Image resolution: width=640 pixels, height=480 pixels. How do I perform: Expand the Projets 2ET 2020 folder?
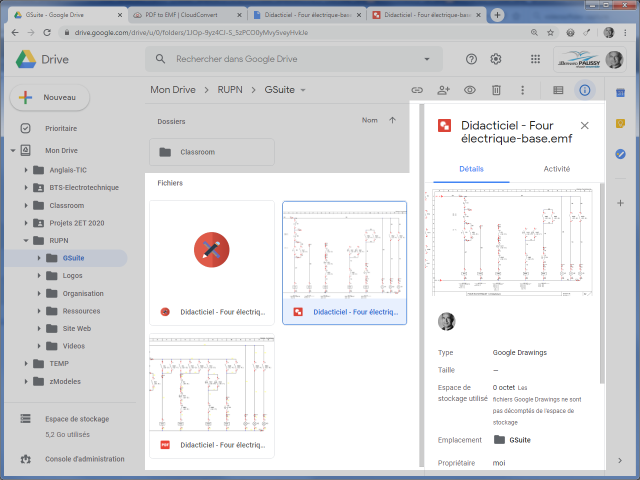[x=26, y=223]
